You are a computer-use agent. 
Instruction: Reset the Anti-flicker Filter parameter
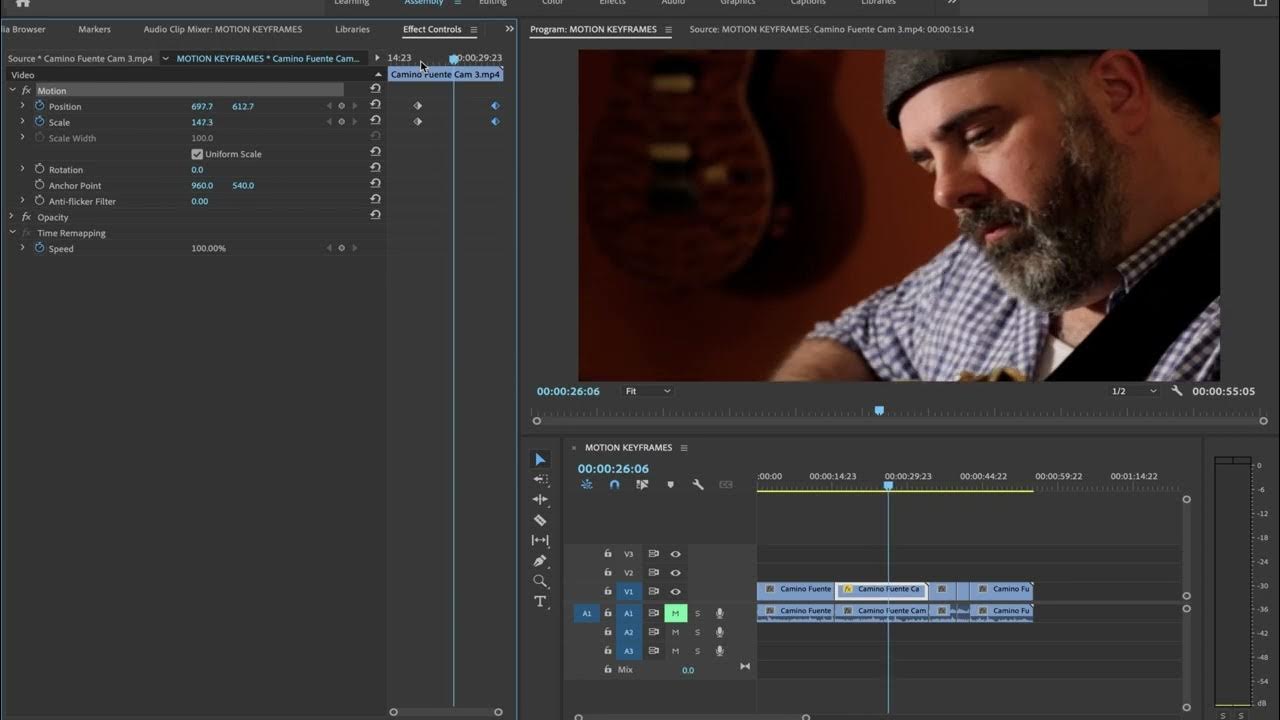tap(375, 201)
